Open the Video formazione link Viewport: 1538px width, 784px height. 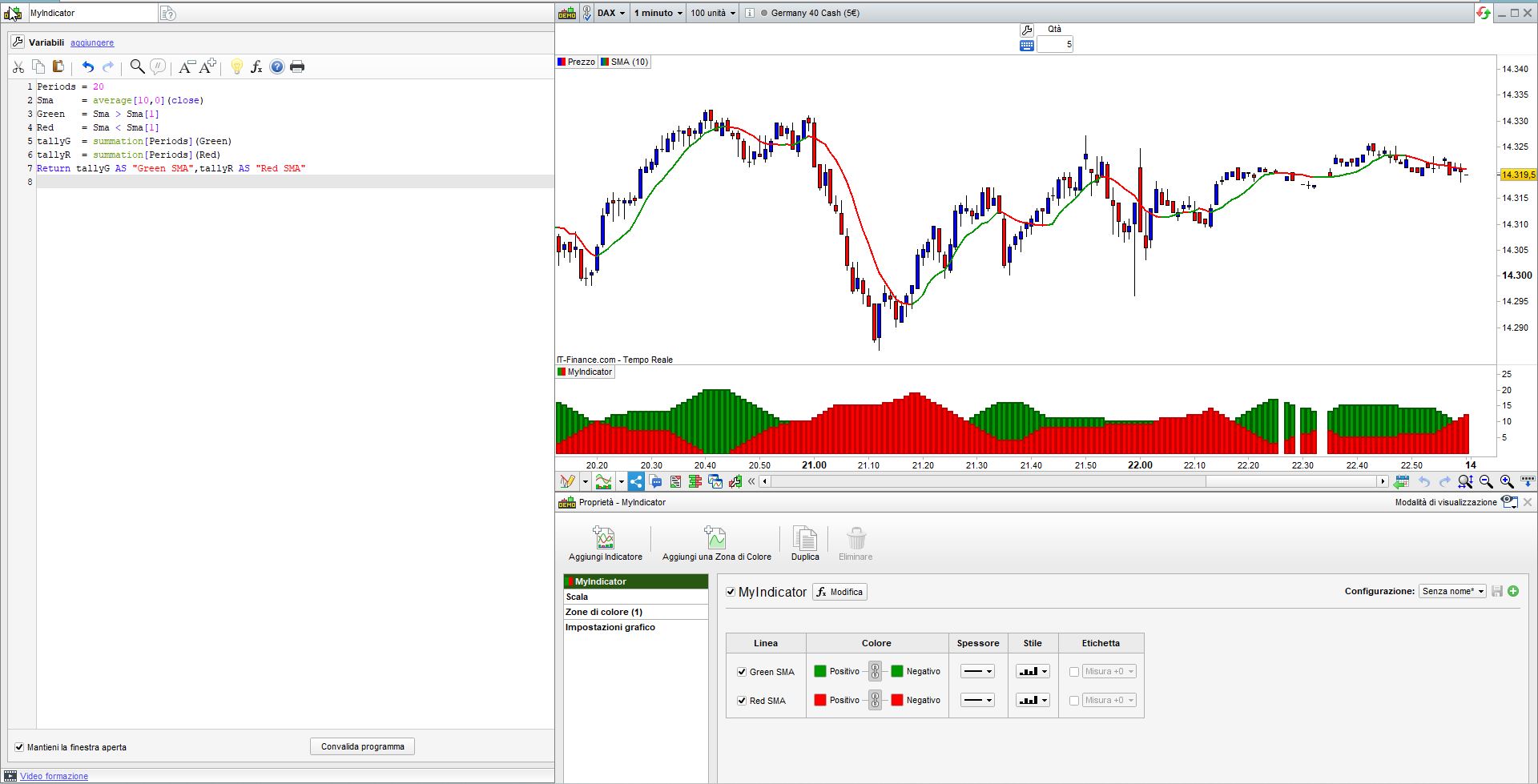[x=54, y=776]
